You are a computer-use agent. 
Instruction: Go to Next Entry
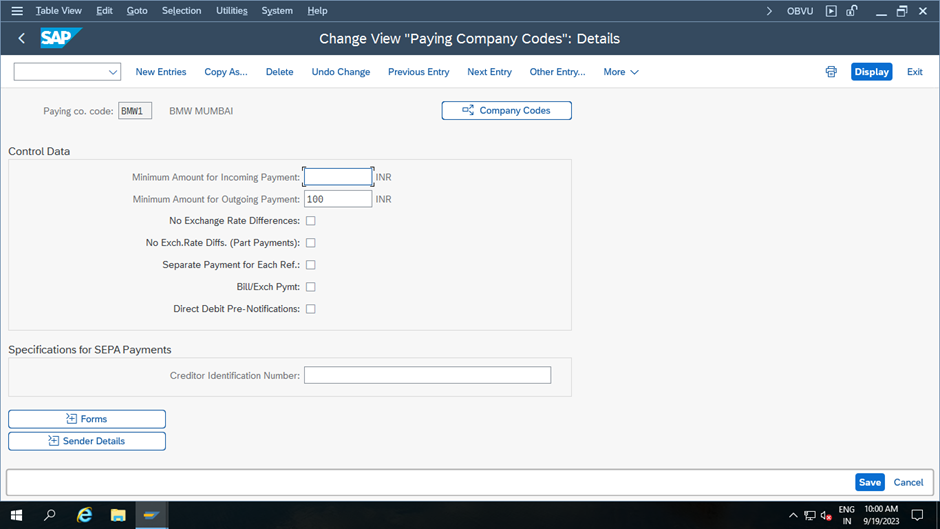[x=489, y=72]
